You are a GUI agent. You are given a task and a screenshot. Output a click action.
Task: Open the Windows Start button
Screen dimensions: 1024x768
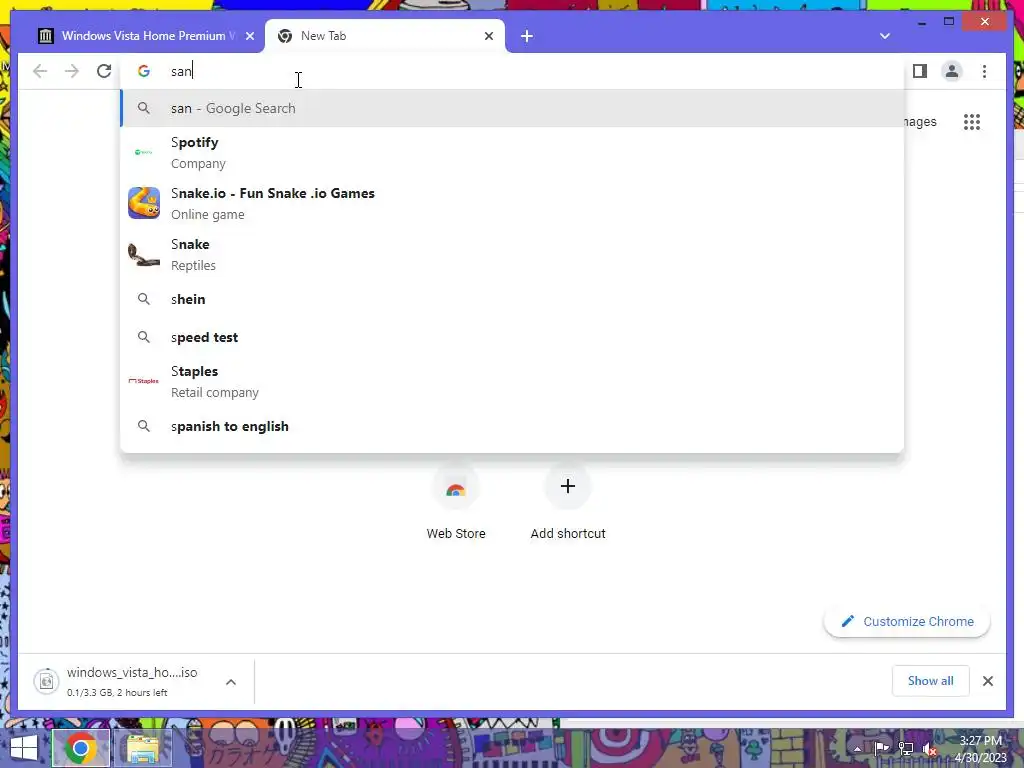24,748
